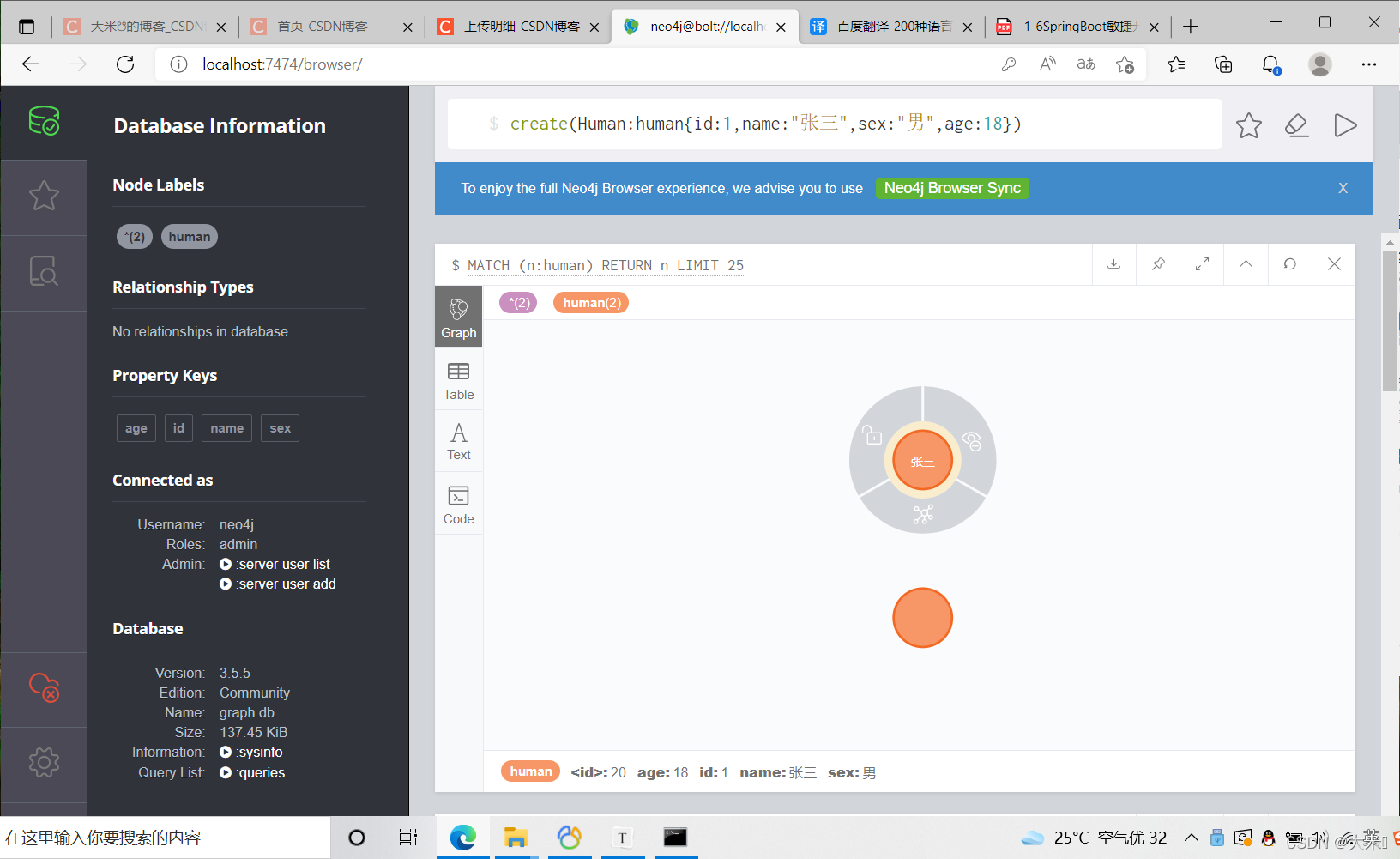
Task: Expand the result frame to fullscreen
Action: coord(1202,264)
